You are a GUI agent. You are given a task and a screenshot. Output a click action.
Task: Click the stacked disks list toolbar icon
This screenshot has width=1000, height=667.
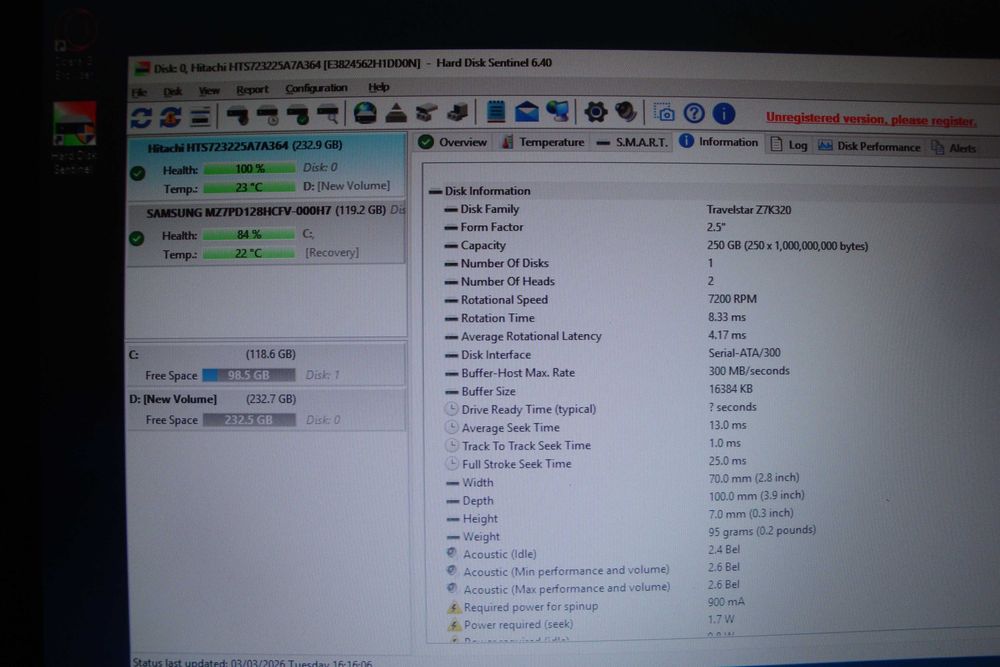(x=200, y=117)
